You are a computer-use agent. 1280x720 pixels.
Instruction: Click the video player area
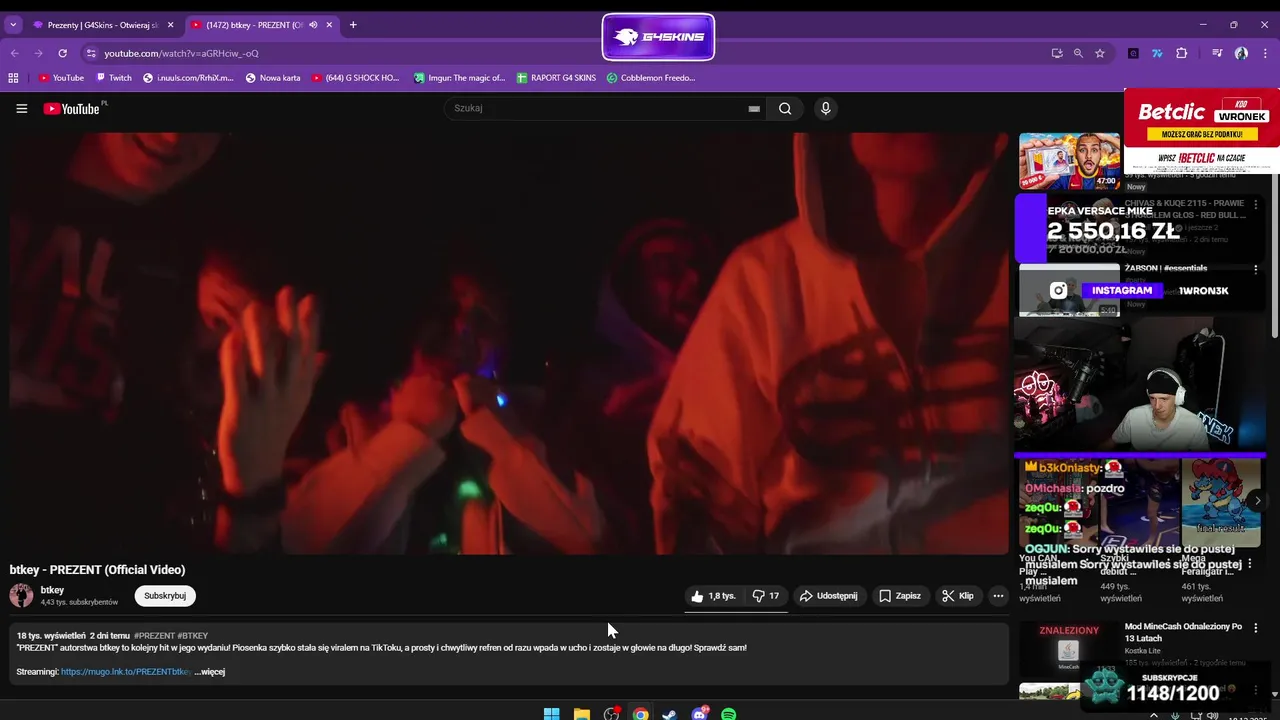[508, 343]
